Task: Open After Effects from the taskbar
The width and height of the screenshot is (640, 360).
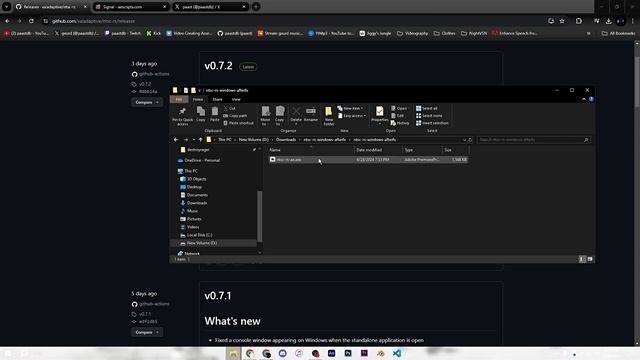Action: click(x=331, y=353)
